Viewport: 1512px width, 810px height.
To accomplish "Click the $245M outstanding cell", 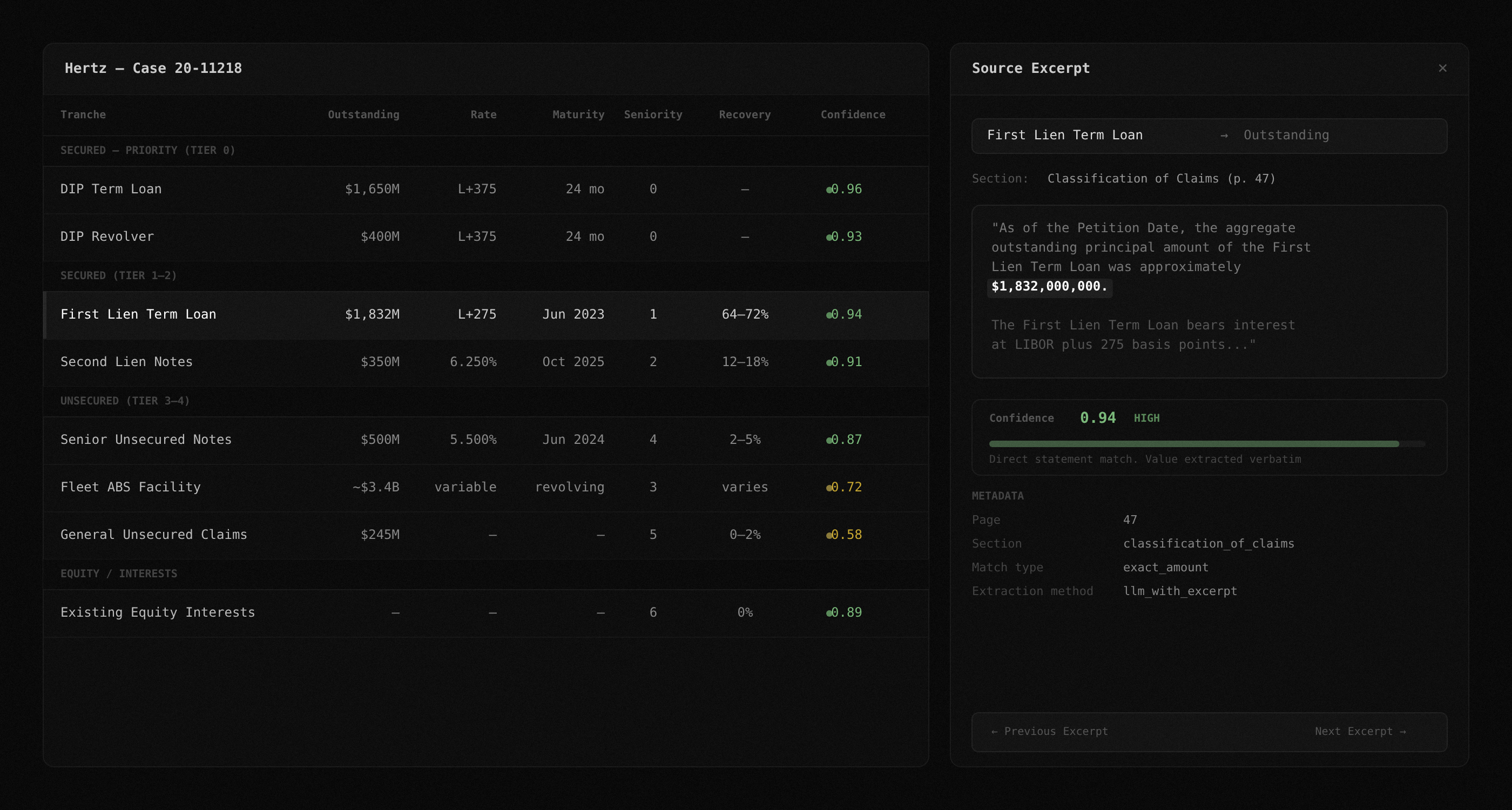I will click(380, 535).
